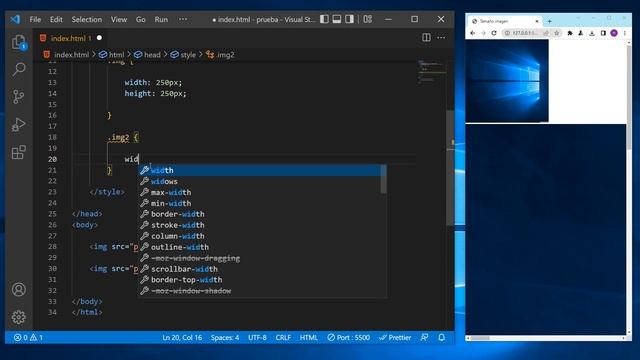Change encoding via UTF-8 status item
Screen dimensions: 640x360
[x=257, y=338]
